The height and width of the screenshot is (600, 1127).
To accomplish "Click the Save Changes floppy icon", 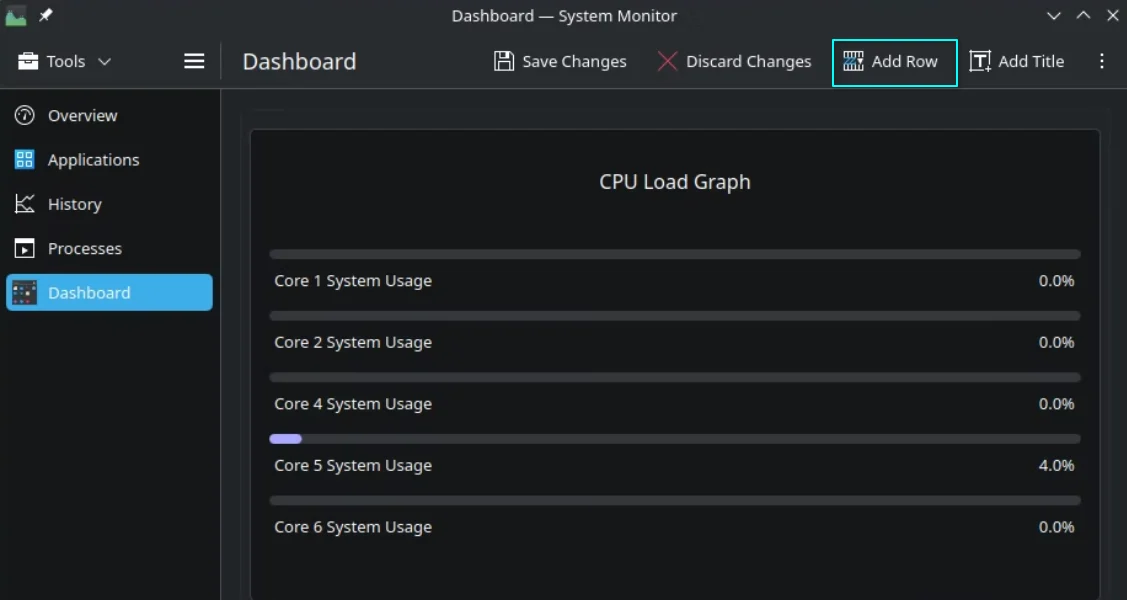I will (504, 61).
